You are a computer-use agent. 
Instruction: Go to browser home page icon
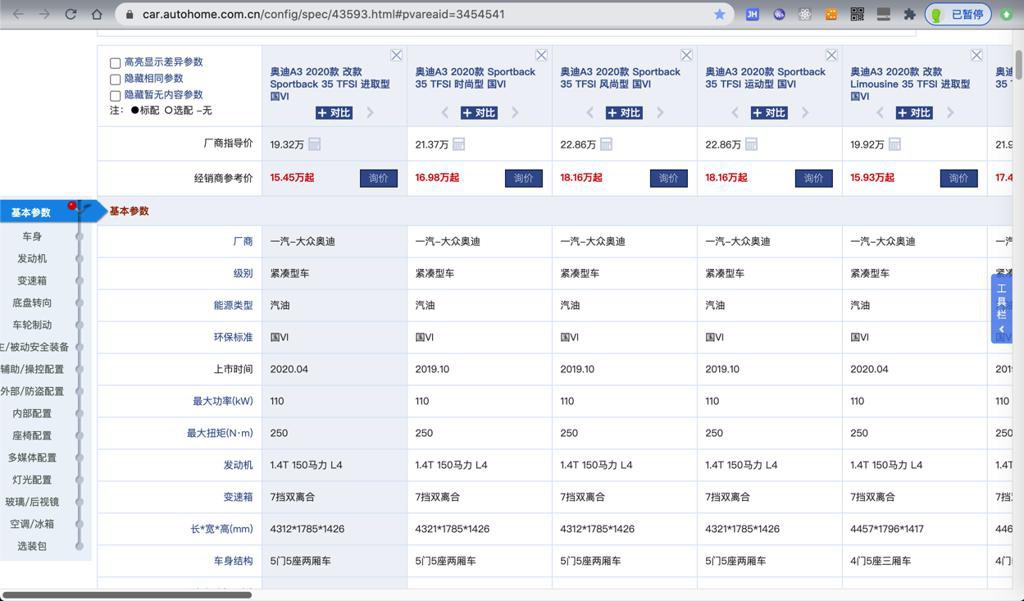tap(97, 14)
